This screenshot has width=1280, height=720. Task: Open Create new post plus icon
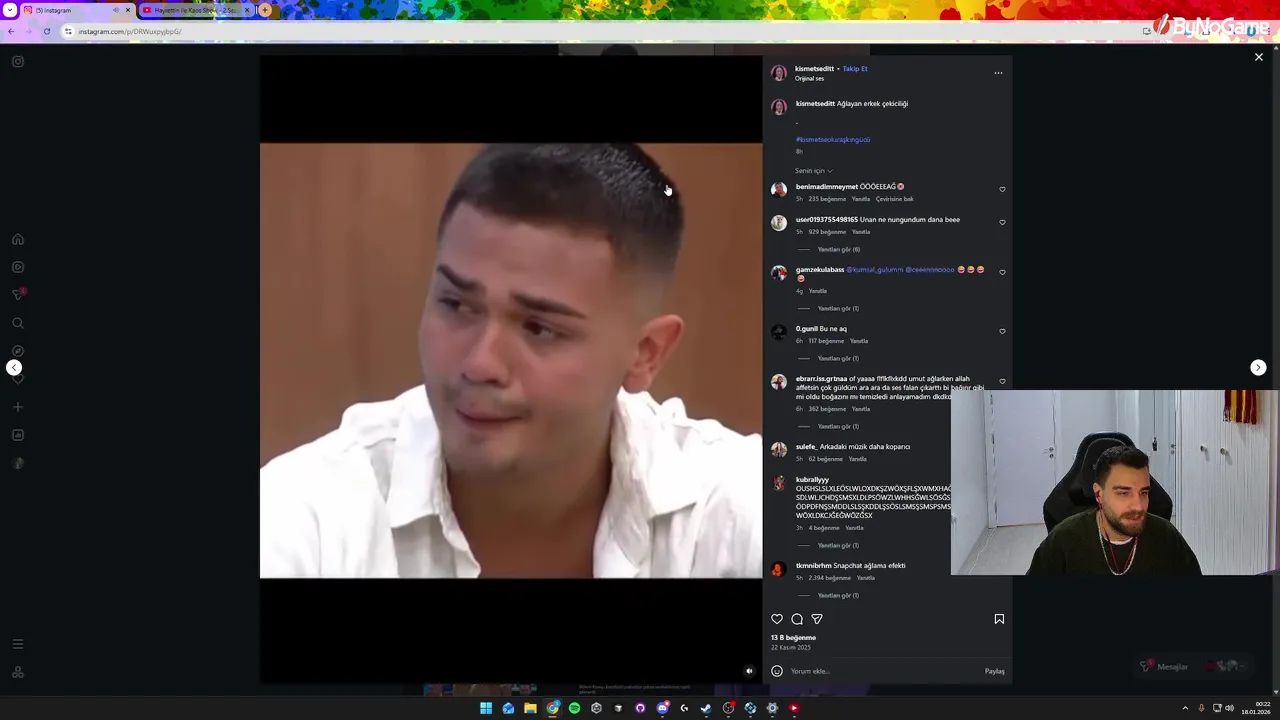tap(17, 407)
